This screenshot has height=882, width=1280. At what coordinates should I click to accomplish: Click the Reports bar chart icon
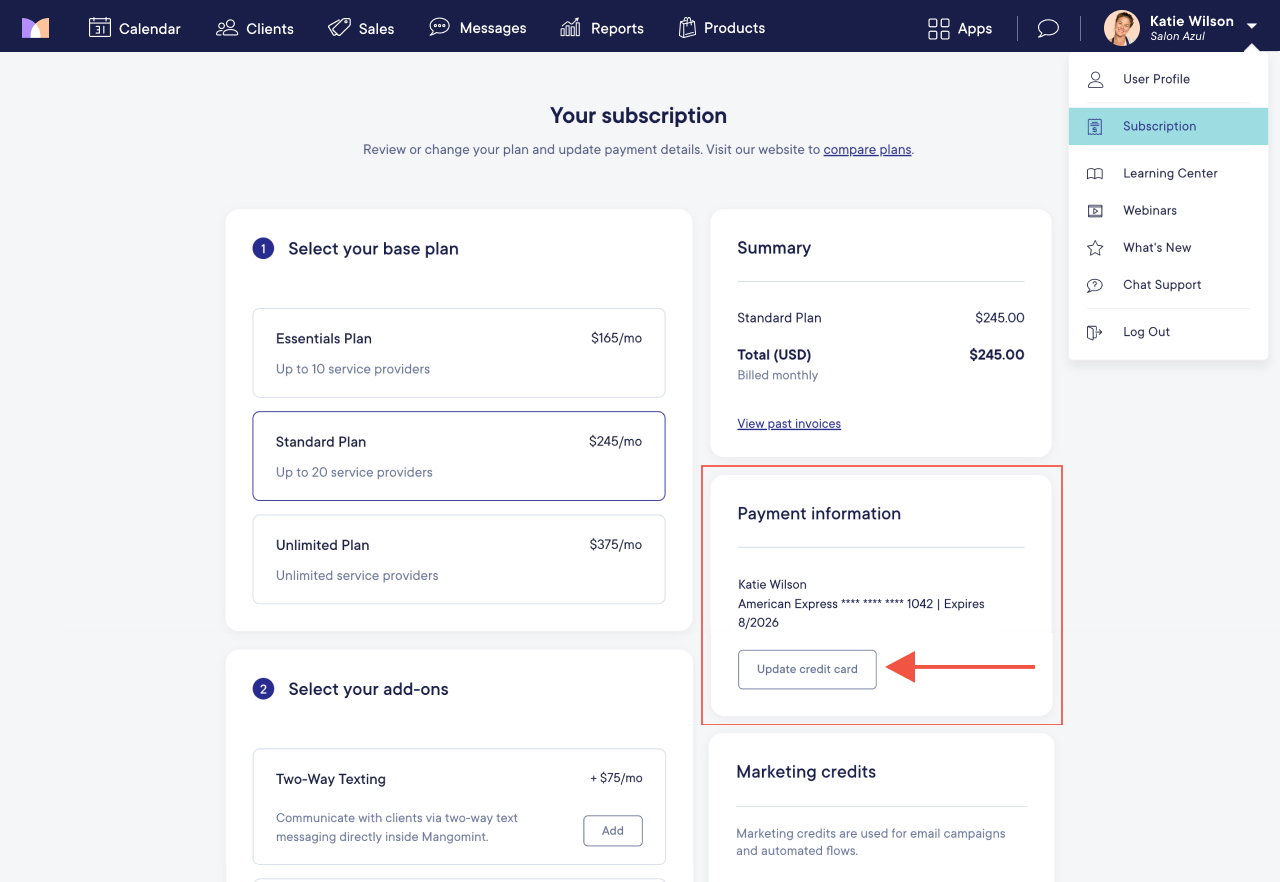point(570,27)
